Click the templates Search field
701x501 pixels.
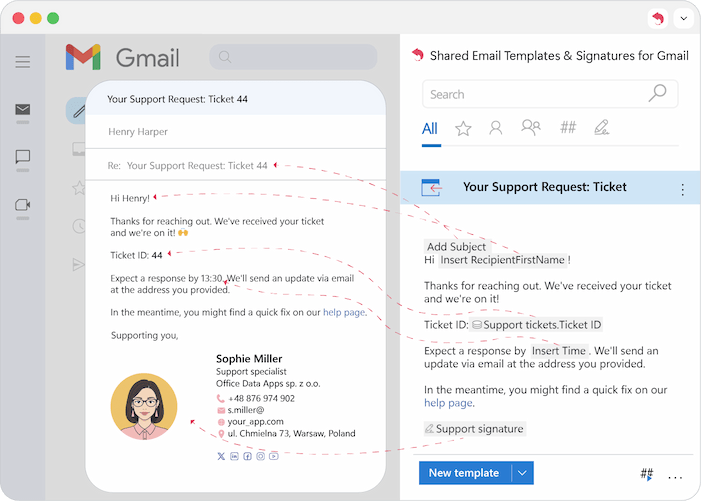pyautogui.click(x=550, y=94)
